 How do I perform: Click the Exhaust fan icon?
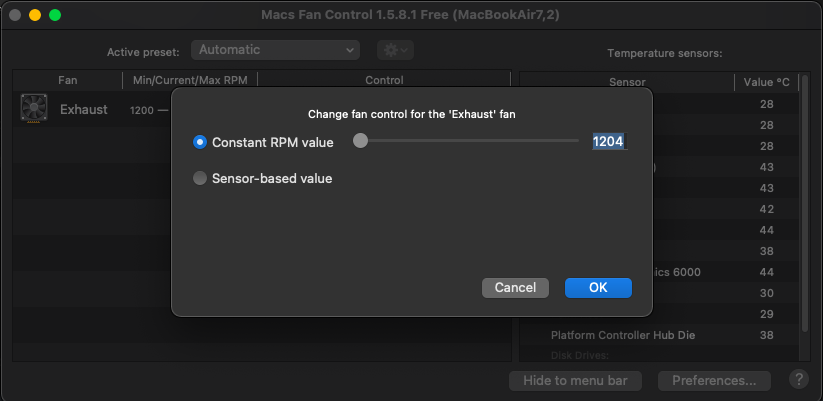35,109
